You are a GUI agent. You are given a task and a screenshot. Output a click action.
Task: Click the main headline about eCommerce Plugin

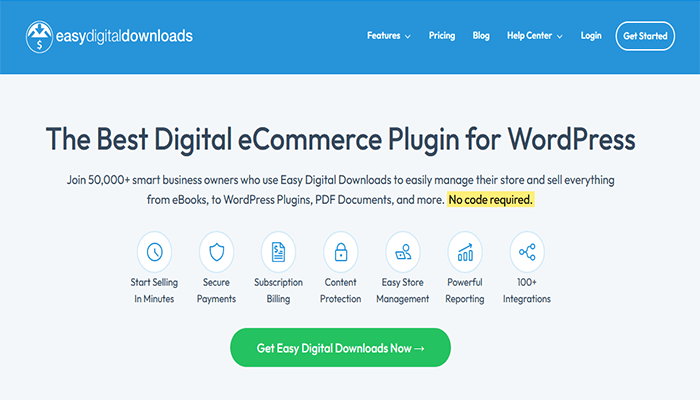[340, 138]
